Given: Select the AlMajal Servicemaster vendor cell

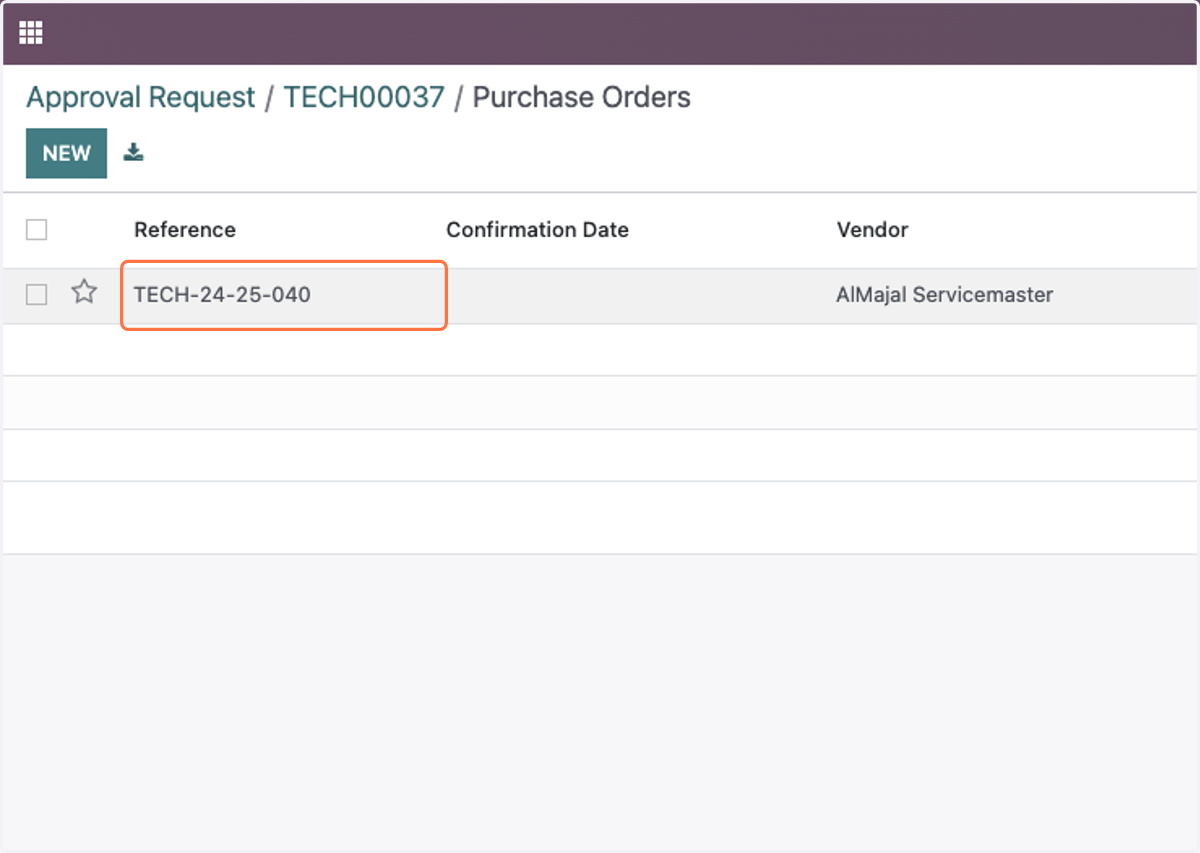Looking at the screenshot, I should point(944,295).
